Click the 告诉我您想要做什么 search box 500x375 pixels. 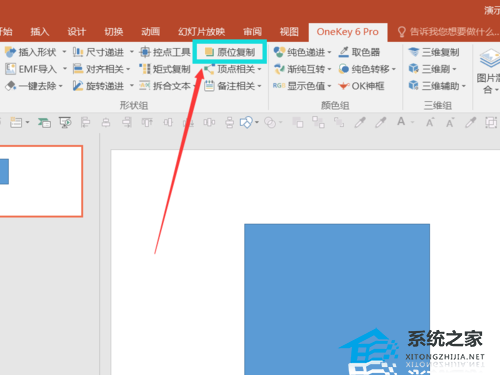point(448,32)
